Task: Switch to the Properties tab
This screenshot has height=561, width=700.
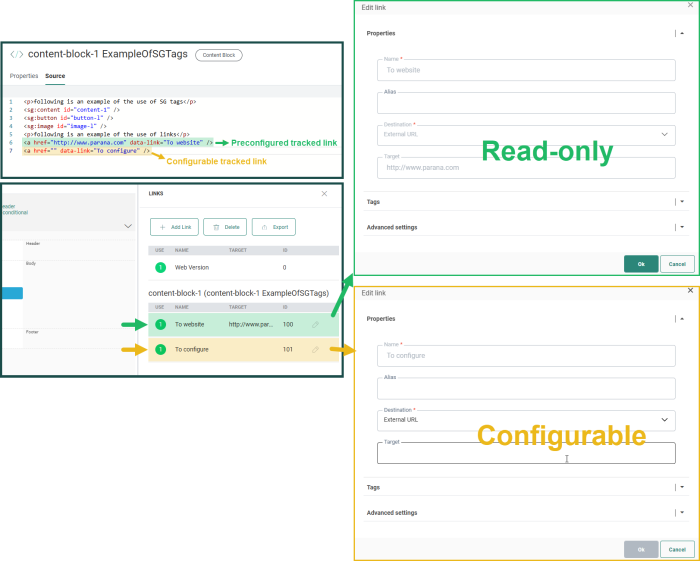Action: coord(24,76)
